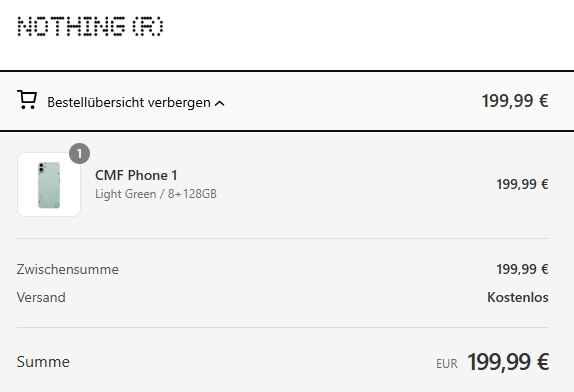Click the header total 199,99 €
The width and height of the screenshot is (574, 392).
point(515,101)
